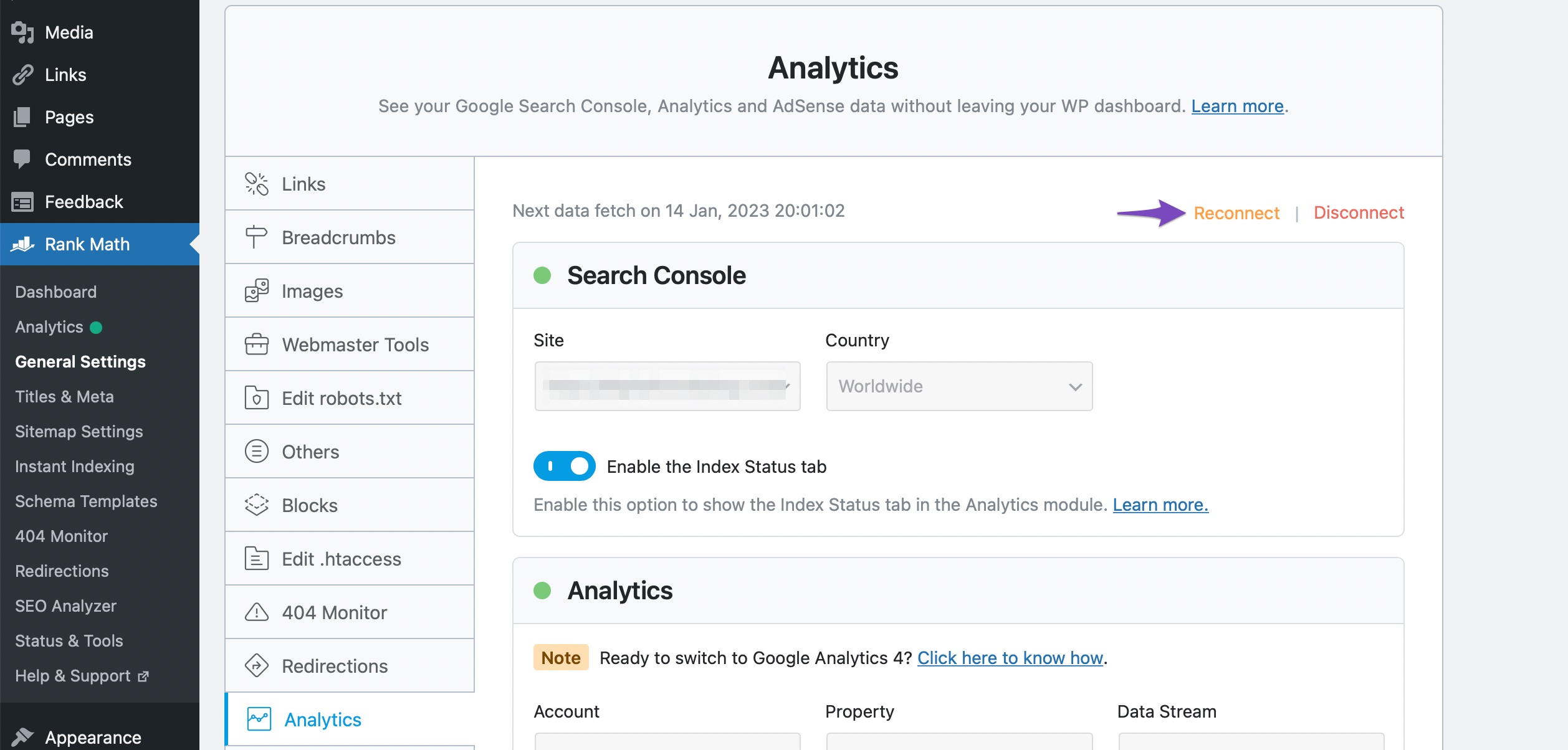Click the Media icon in the WordPress sidebar

(x=22, y=32)
